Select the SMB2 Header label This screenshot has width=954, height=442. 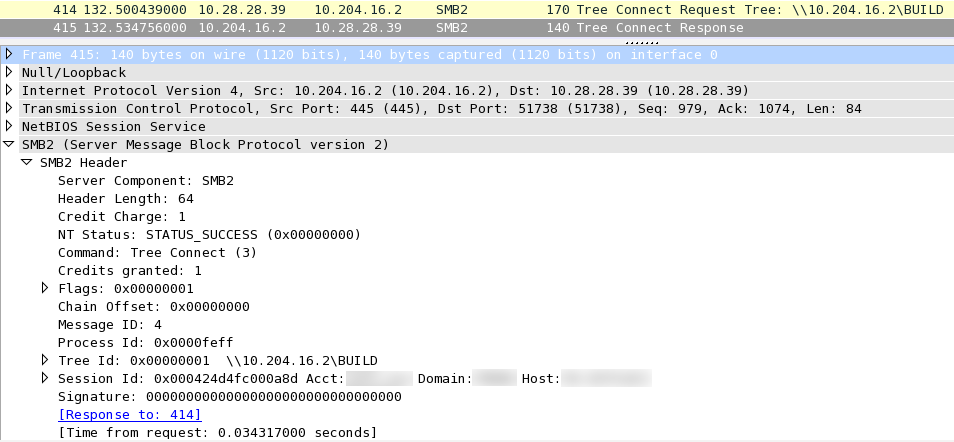[x=84, y=163]
